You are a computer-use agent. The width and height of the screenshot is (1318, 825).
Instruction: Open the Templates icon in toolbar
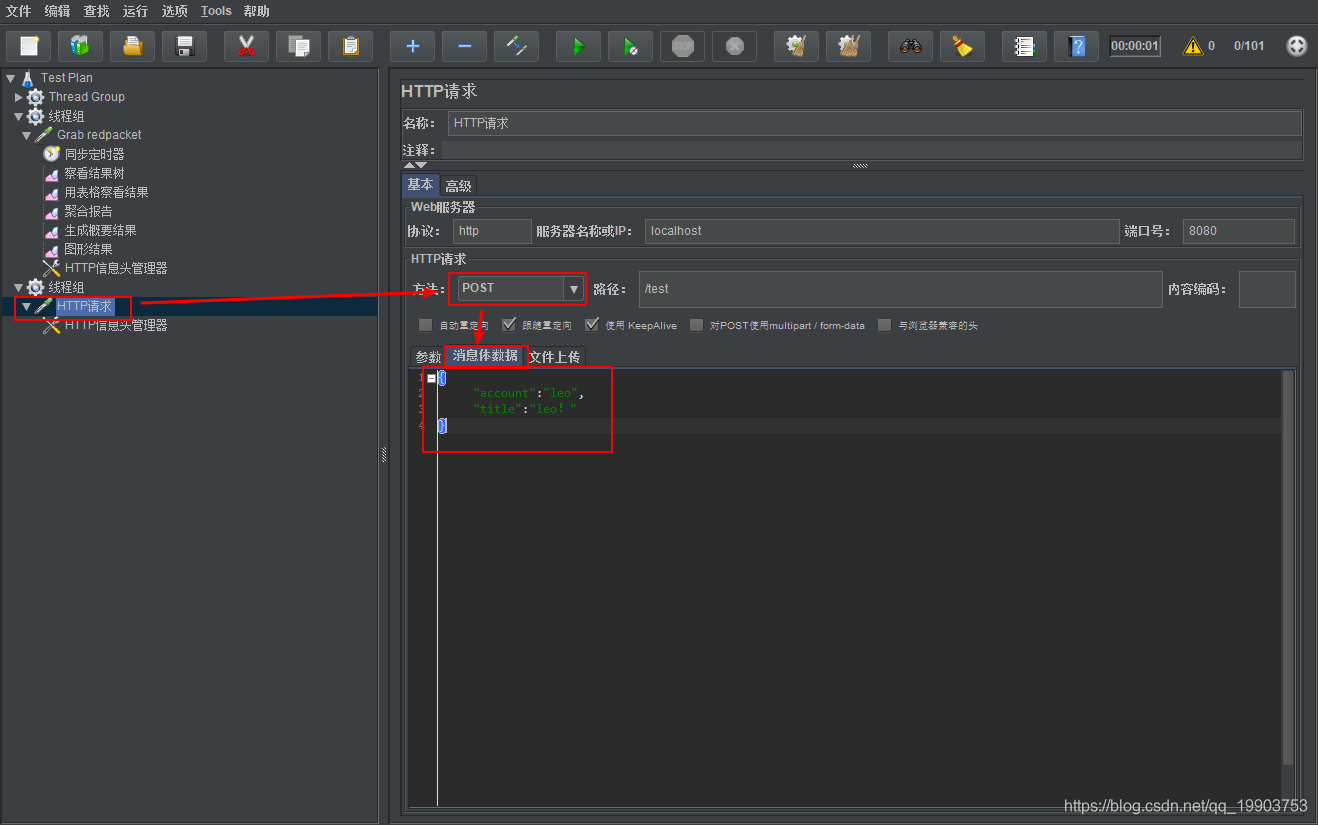80,46
